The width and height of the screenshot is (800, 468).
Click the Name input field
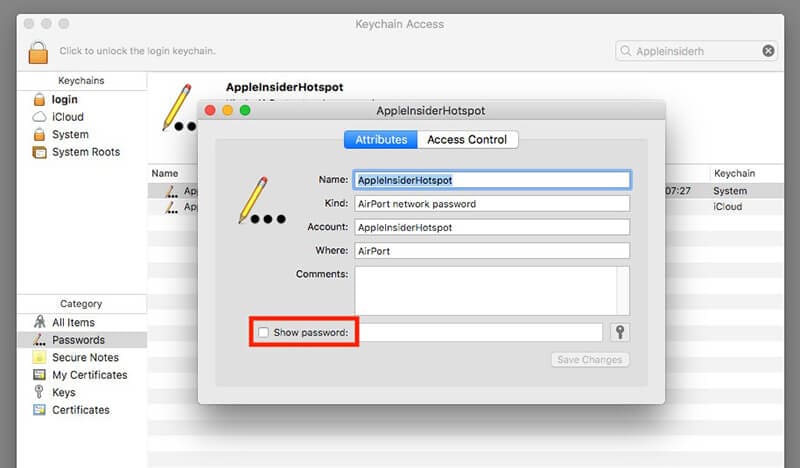click(492, 180)
